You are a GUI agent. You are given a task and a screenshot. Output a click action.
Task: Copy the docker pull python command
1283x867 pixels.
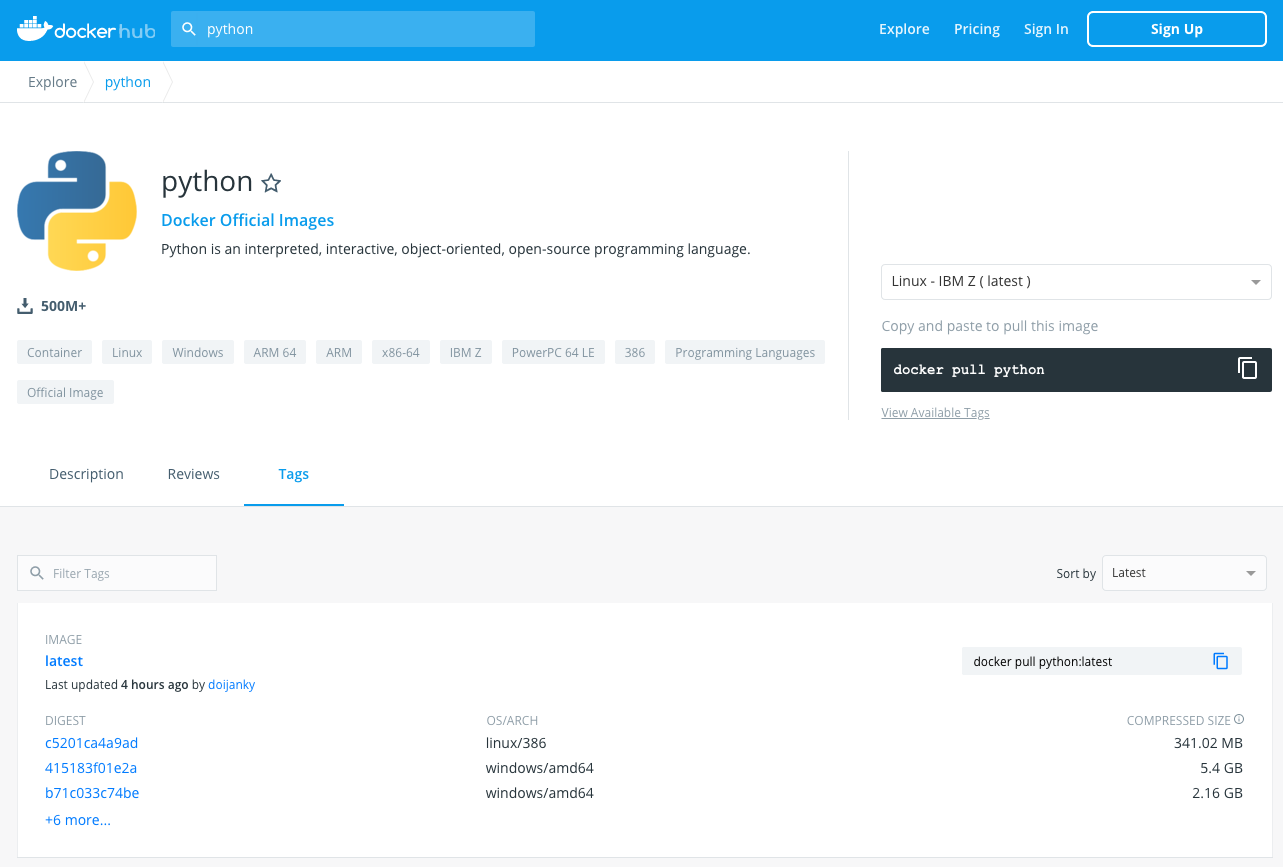(1247, 368)
